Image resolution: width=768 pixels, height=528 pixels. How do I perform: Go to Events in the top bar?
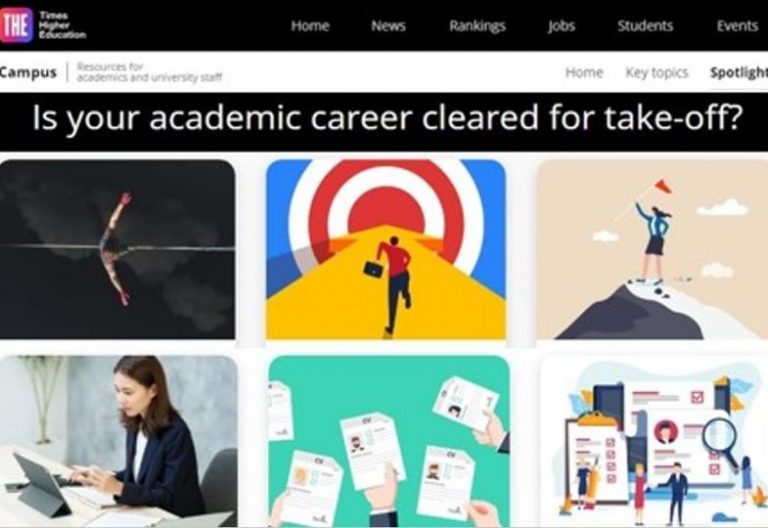coord(737,25)
